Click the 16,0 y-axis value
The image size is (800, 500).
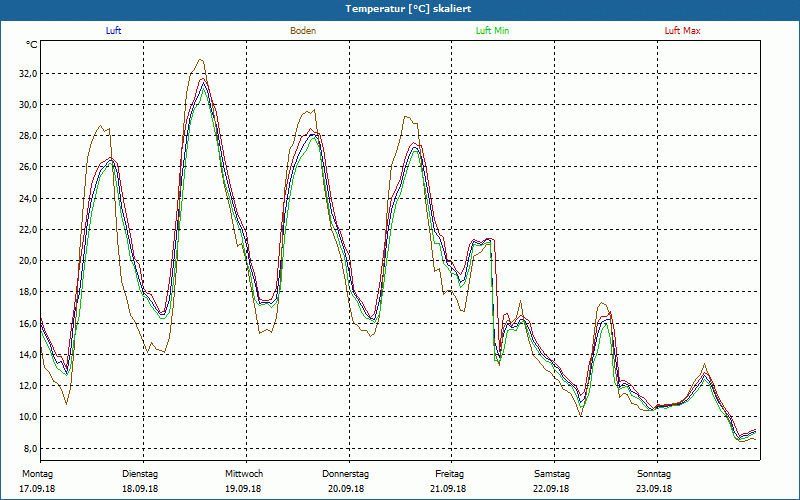pyautogui.click(x=28, y=323)
